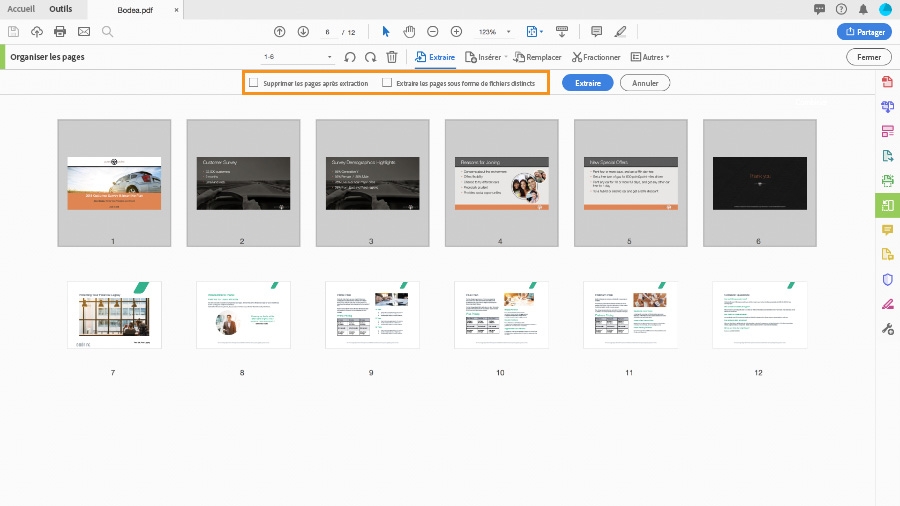Go to previous page arrow
The height and width of the screenshot is (506, 900).
pyautogui.click(x=280, y=32)
